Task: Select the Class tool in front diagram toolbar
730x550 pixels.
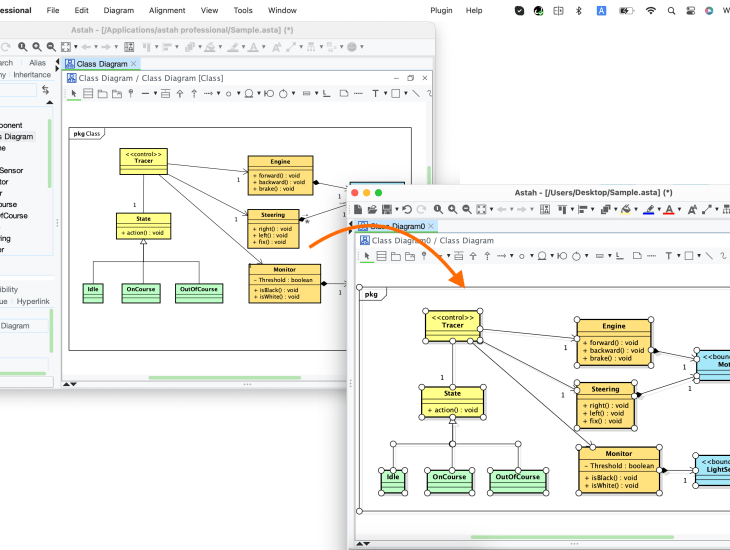Action: point(381,256)
